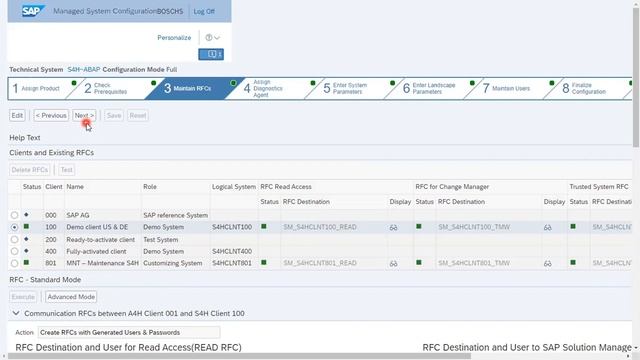Open Personalize settings

click(x=174, y=38)
